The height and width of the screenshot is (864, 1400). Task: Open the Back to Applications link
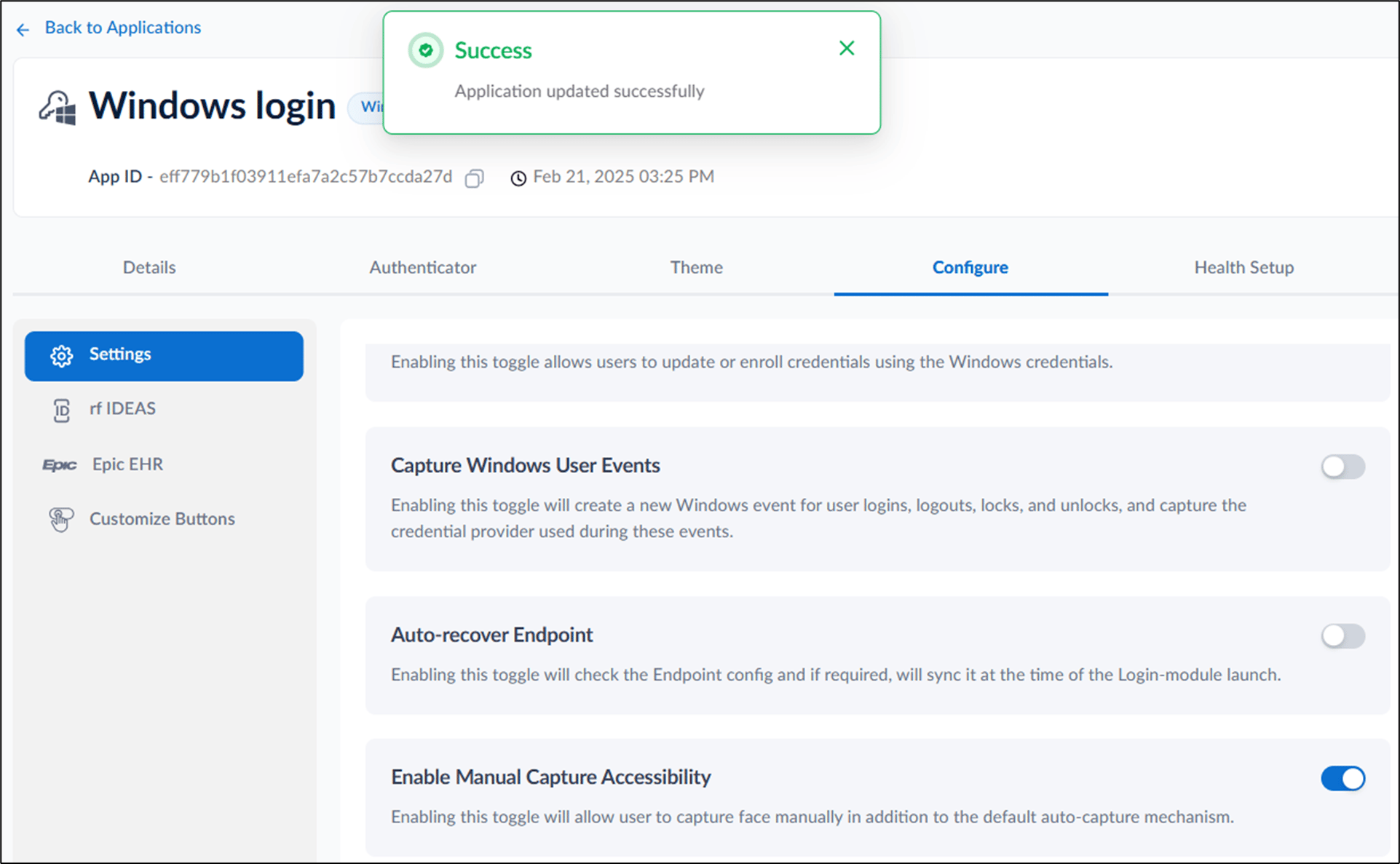coord(122,28)
